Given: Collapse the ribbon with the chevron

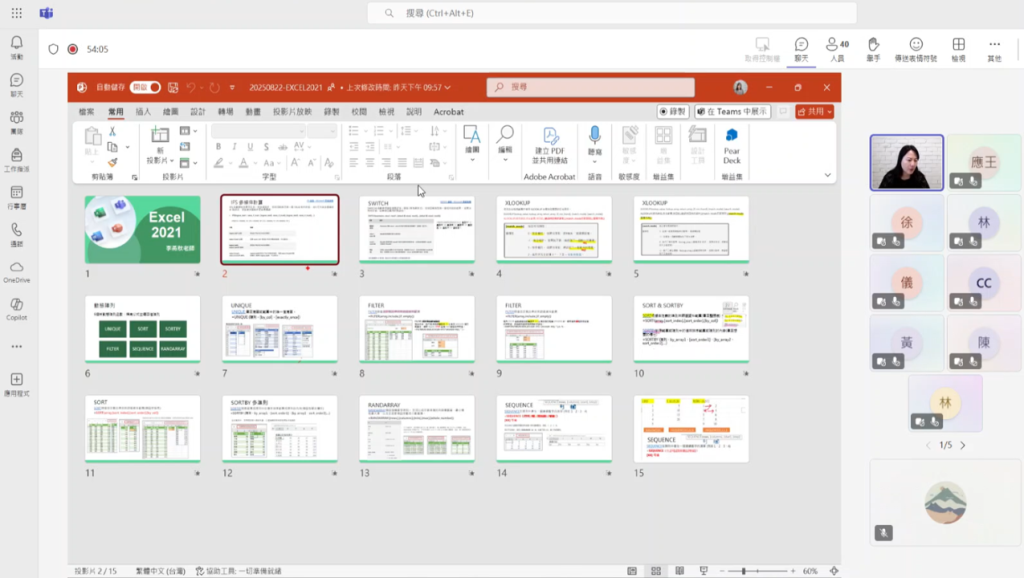Looking at the screenshot, I should click(827, 175).
